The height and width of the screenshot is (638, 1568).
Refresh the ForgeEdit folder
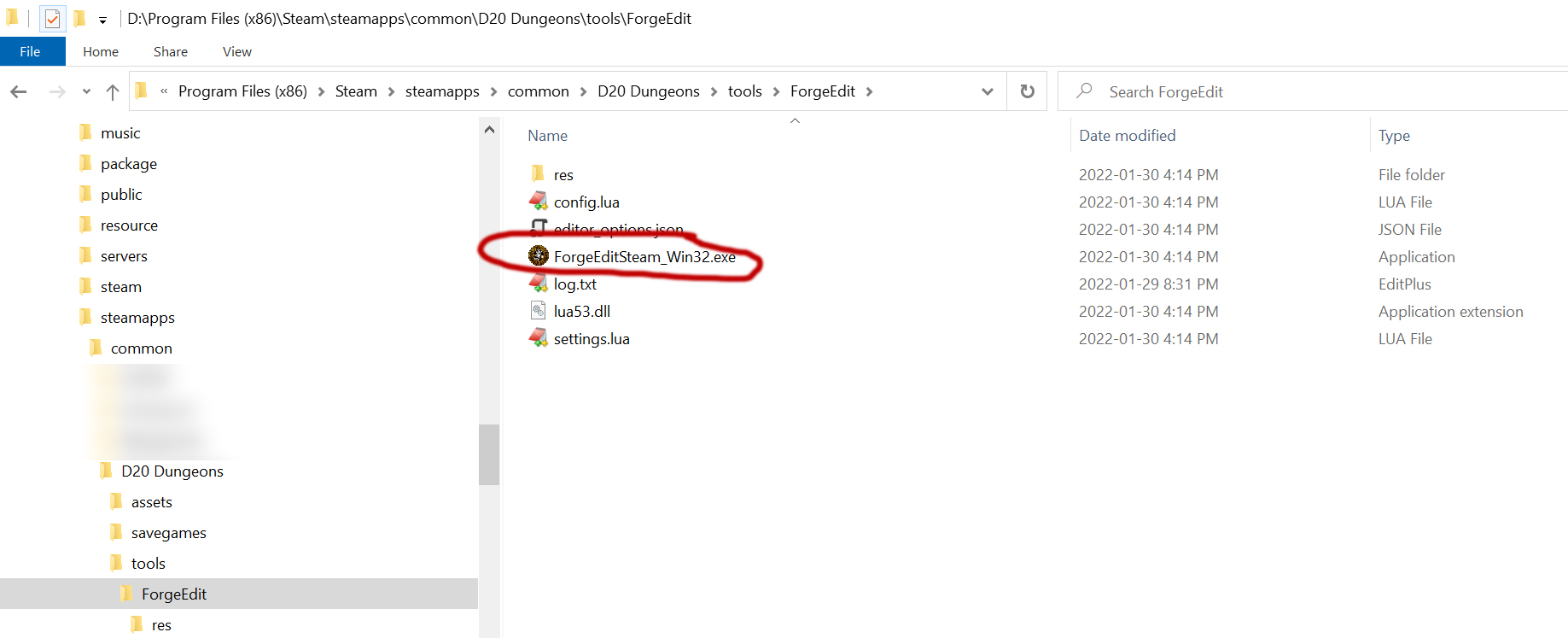click(x=1028, y=91)
